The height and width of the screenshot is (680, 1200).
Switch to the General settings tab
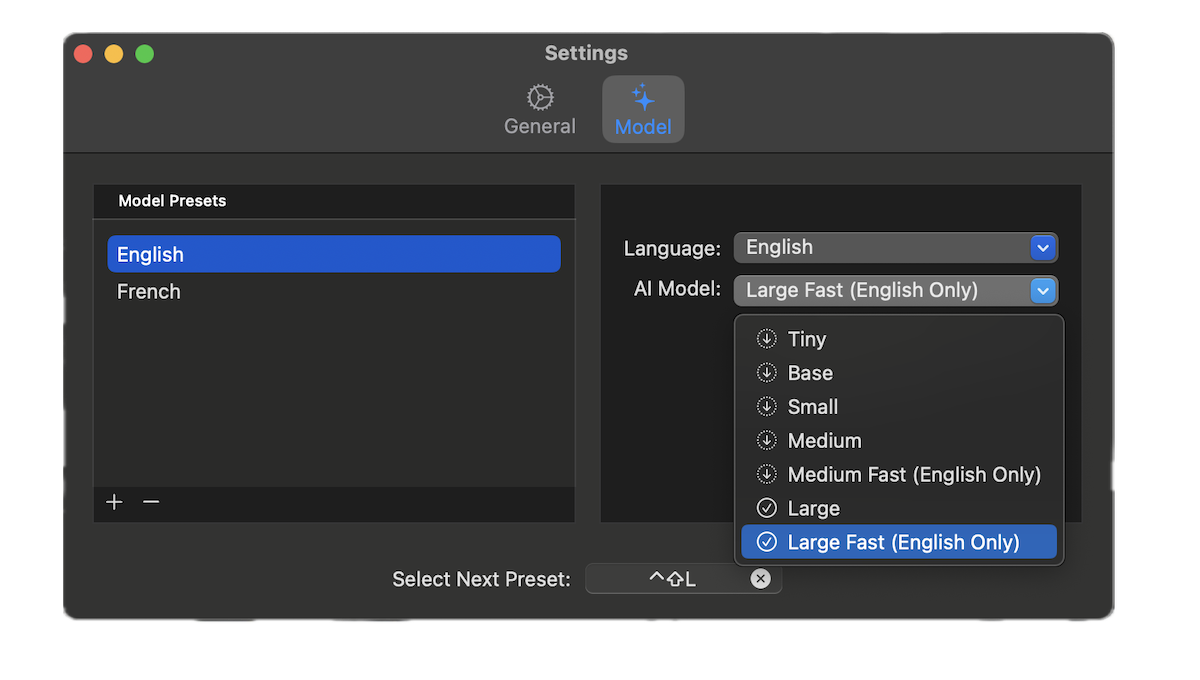(x=540, y=110)
